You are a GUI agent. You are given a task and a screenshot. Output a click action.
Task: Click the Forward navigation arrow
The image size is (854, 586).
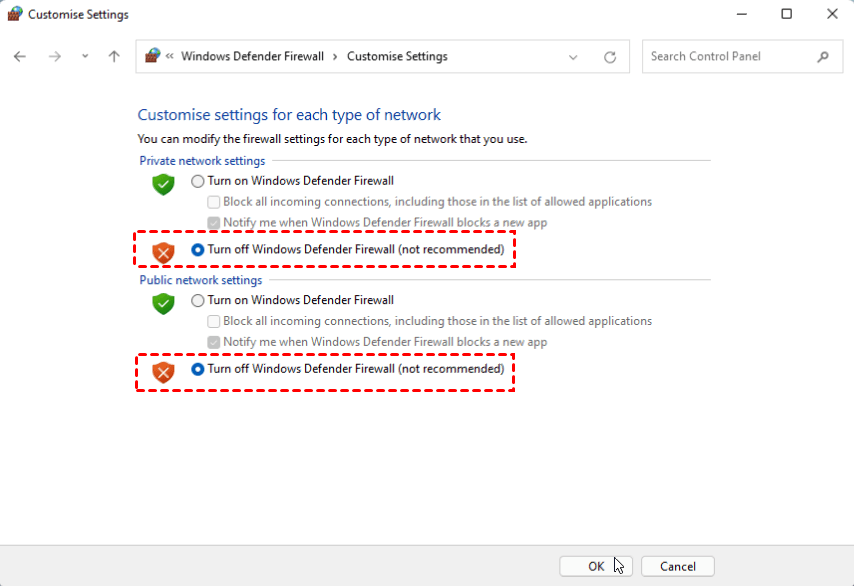pyautogui.click(x=55, y=57)
